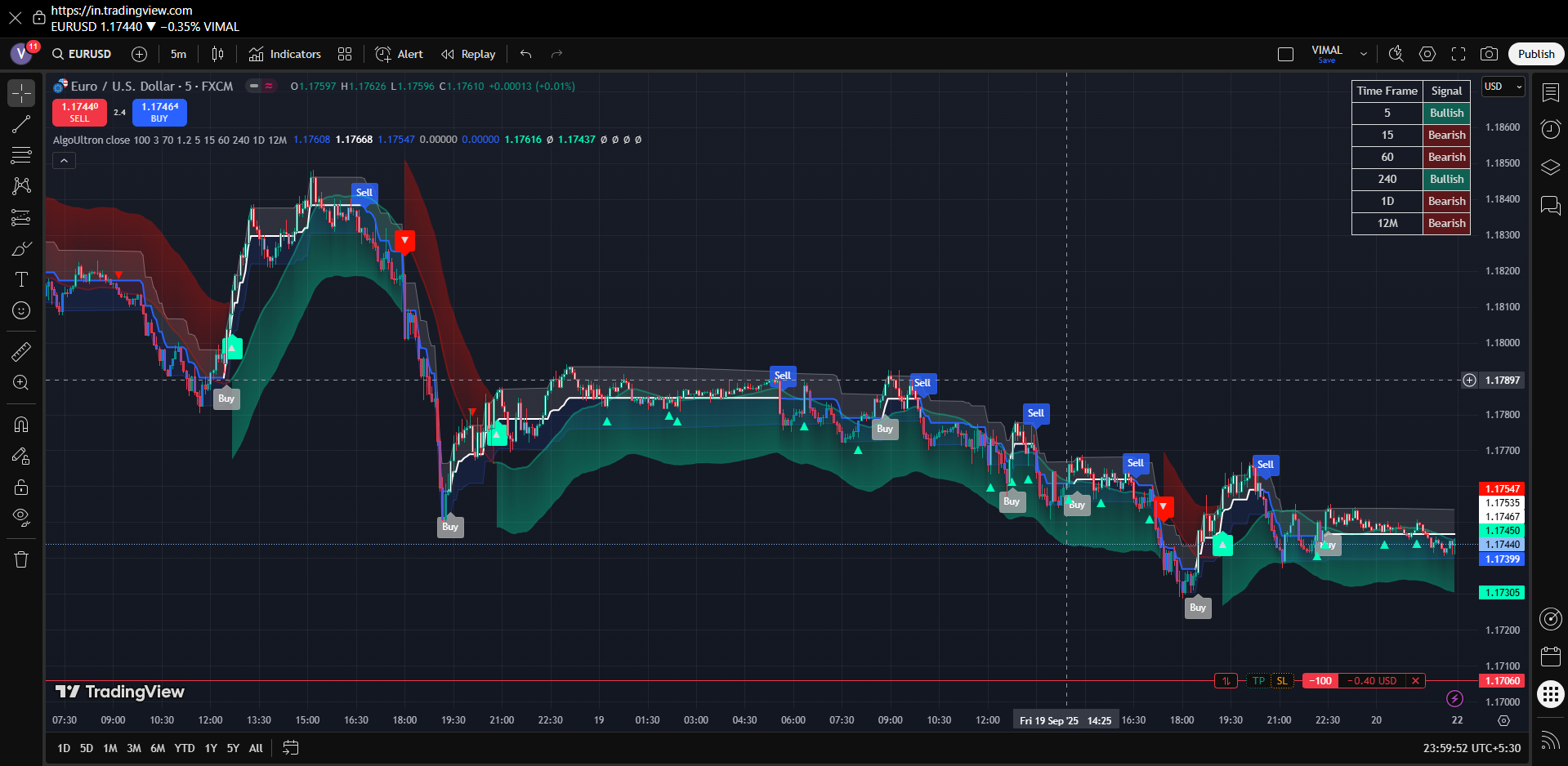Open the economic calendar panel

pos(1550,657)
